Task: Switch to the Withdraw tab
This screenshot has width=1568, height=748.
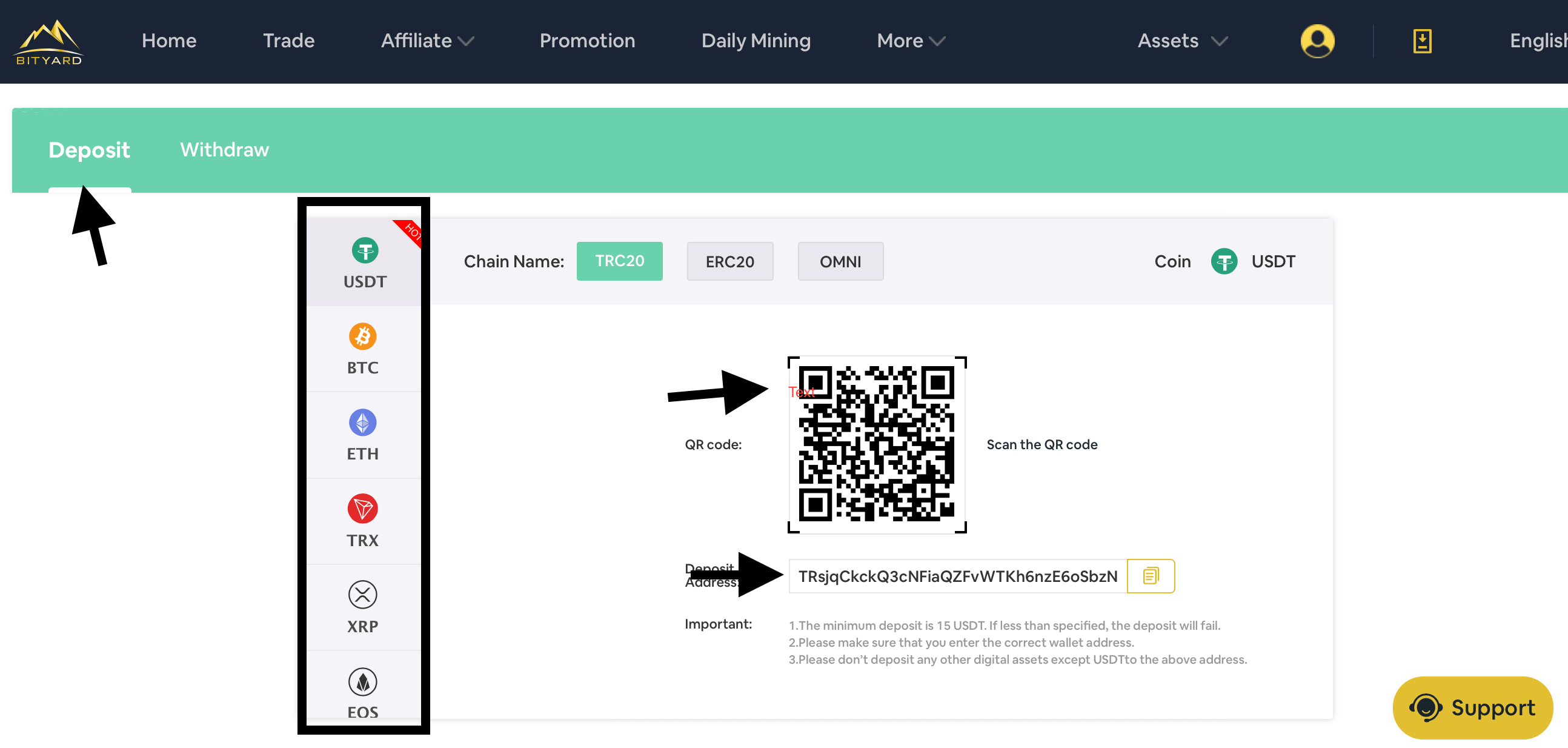Action: pos(225,150)
